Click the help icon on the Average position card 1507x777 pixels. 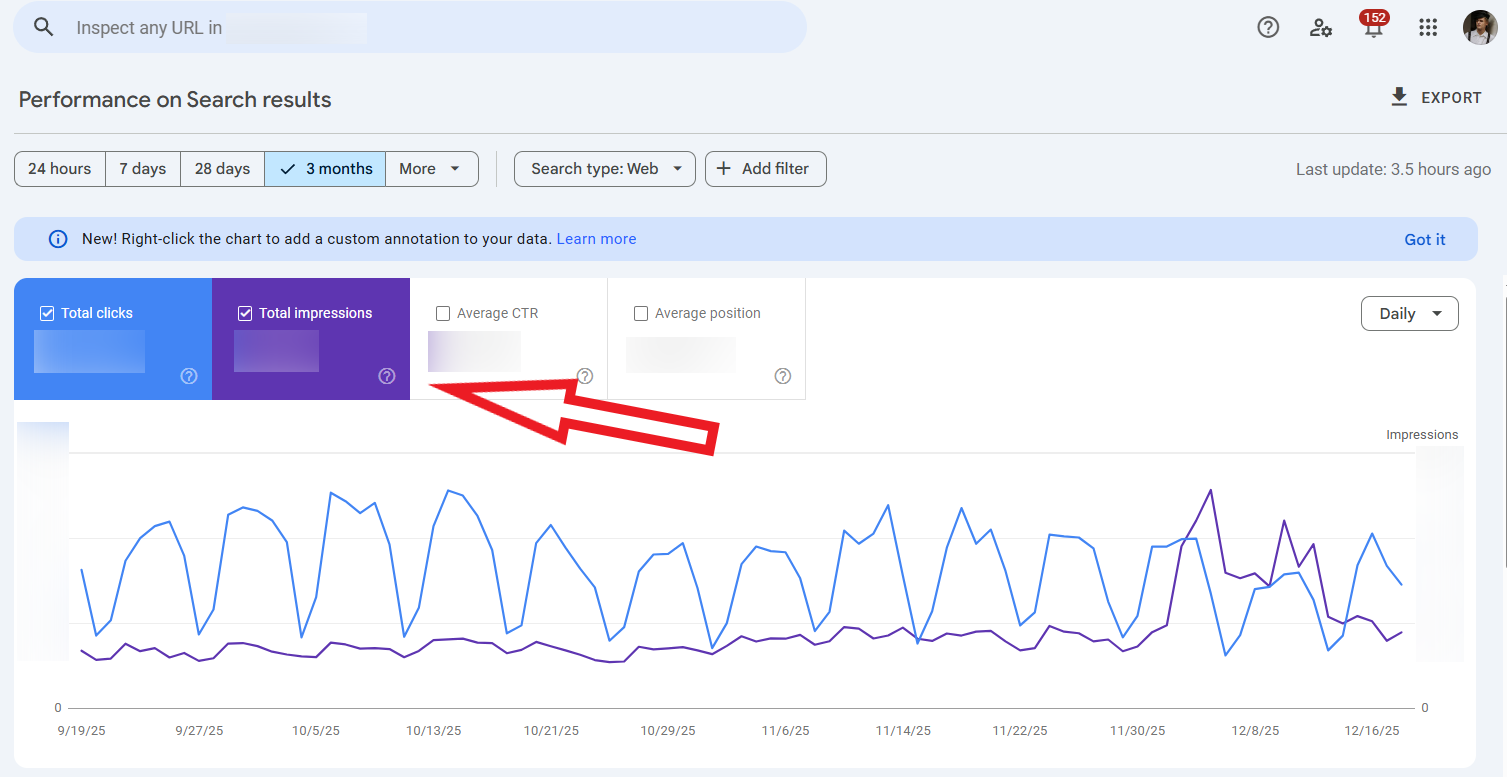(783, 376)
